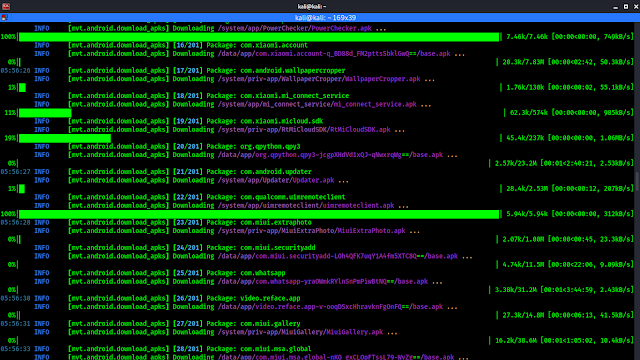Click the uimremoteclient 100% progress bar

(x=259, y=214)
